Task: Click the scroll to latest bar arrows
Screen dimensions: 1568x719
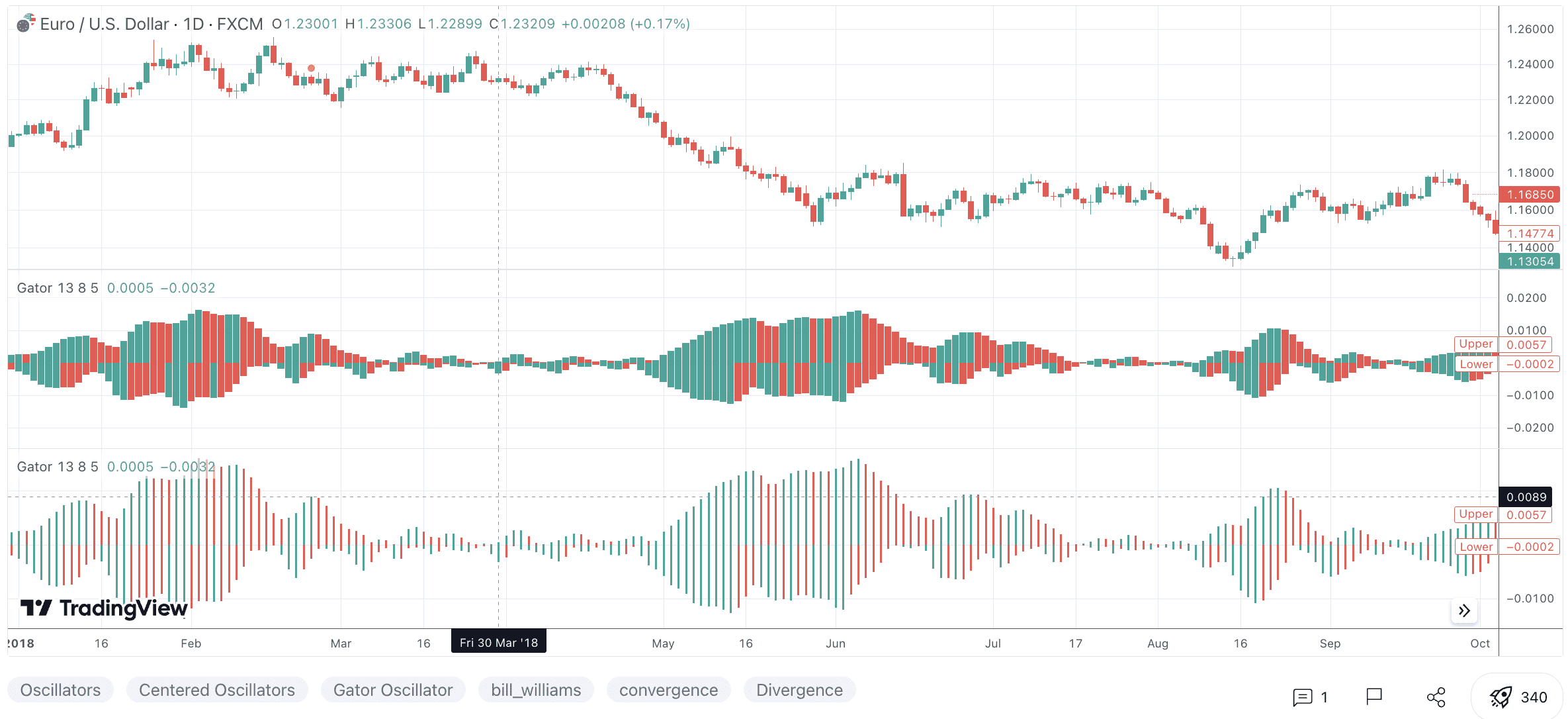Action: coord(1464,610)
